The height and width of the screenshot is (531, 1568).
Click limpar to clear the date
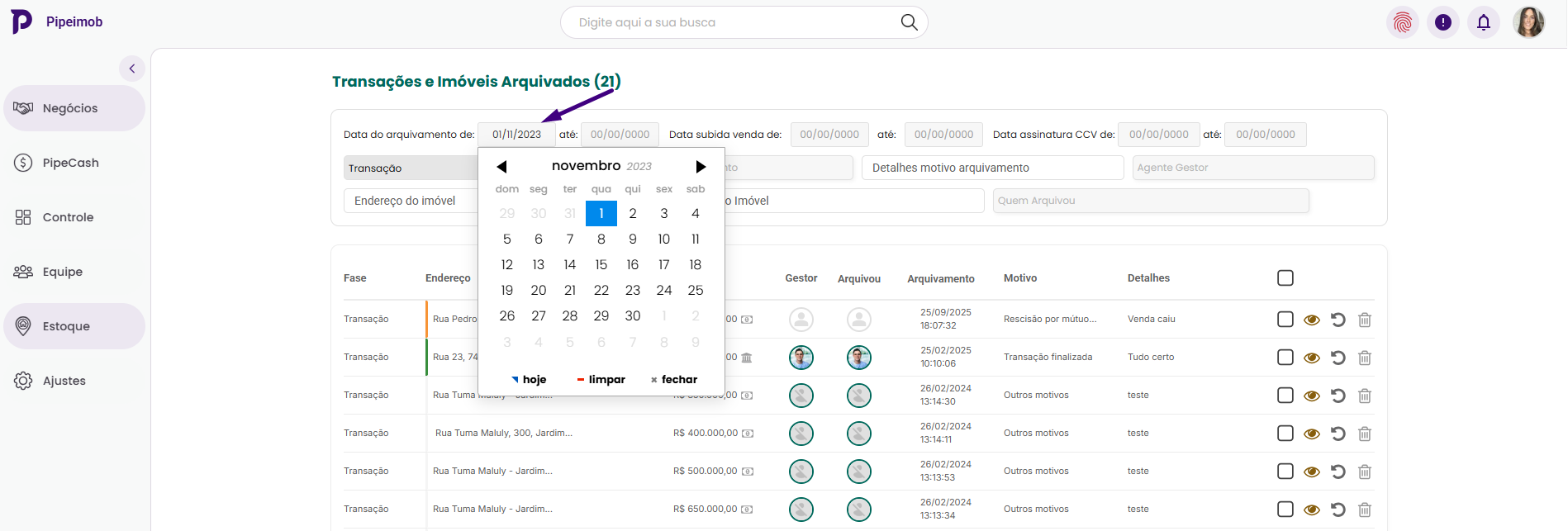point(601,380)
